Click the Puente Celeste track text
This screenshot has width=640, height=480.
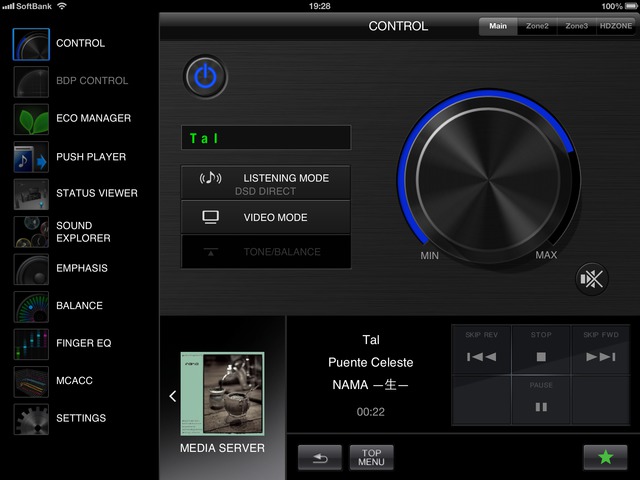click(x=371, y=362)
